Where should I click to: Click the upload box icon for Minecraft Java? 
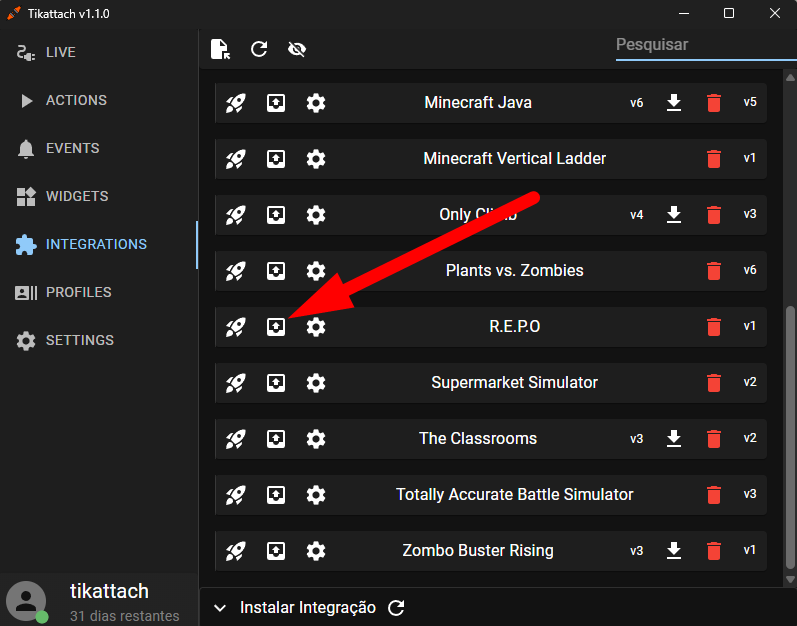276,103
